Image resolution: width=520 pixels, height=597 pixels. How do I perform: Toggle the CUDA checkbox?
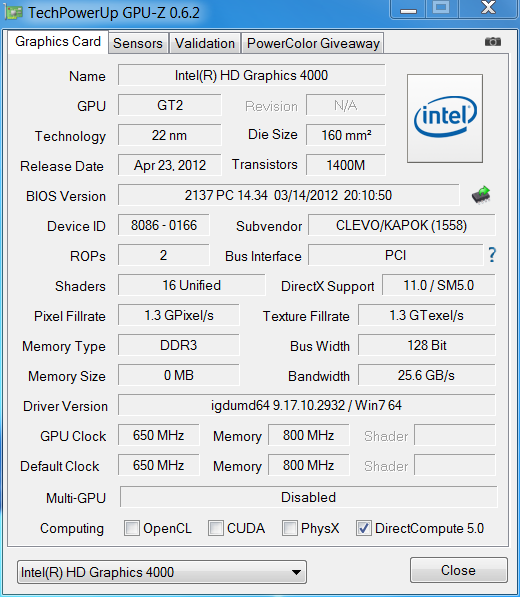[215, 528]
